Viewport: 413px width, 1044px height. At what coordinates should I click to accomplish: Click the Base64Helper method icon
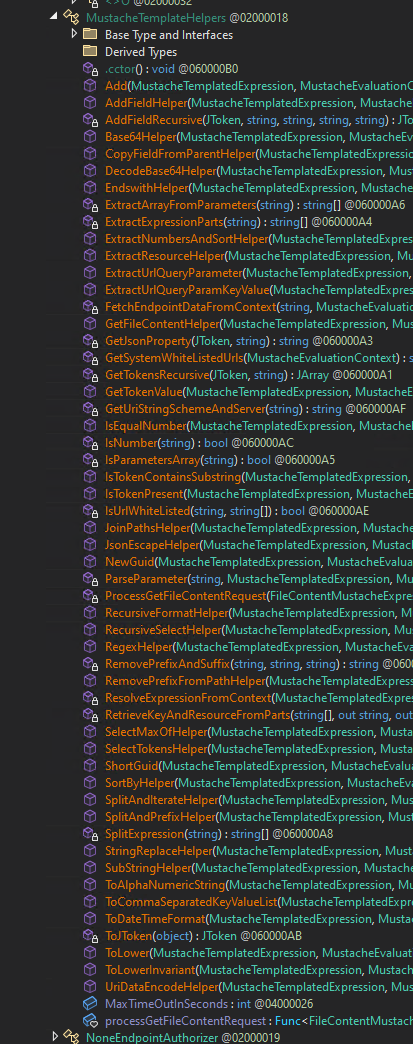pos(90,136)
